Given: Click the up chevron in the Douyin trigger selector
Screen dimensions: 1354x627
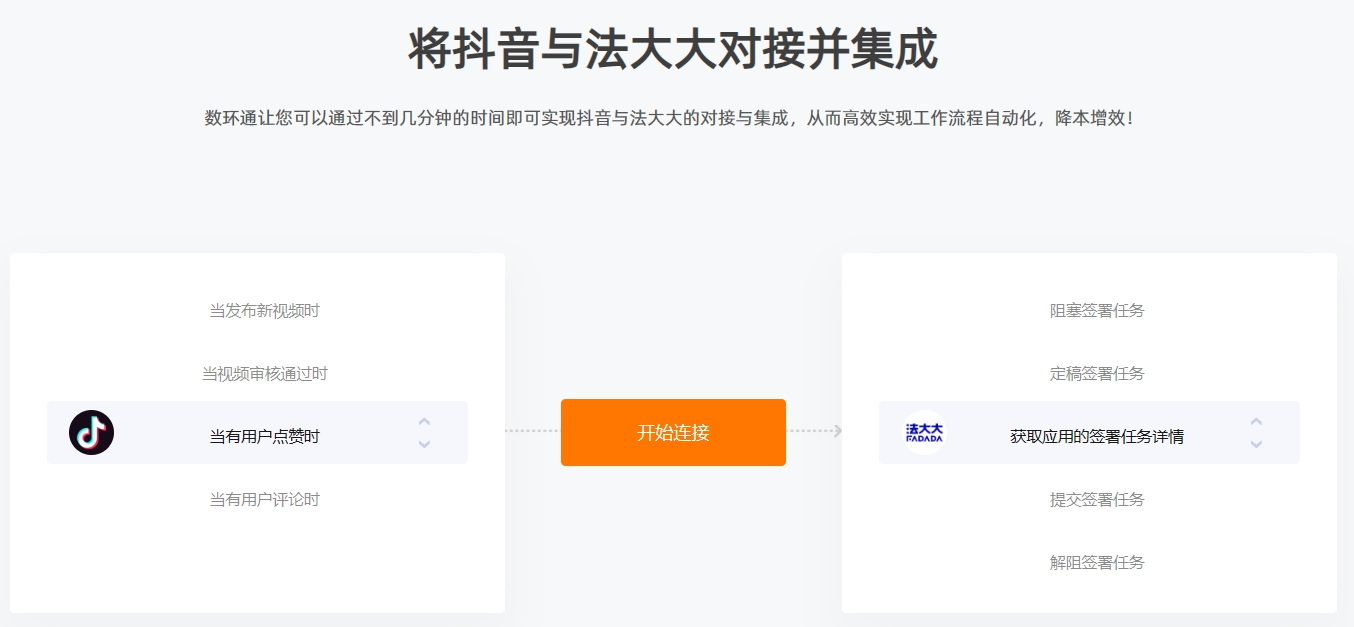Looking at the screenshot, I should pyautogui.click(x=424, y=422).
